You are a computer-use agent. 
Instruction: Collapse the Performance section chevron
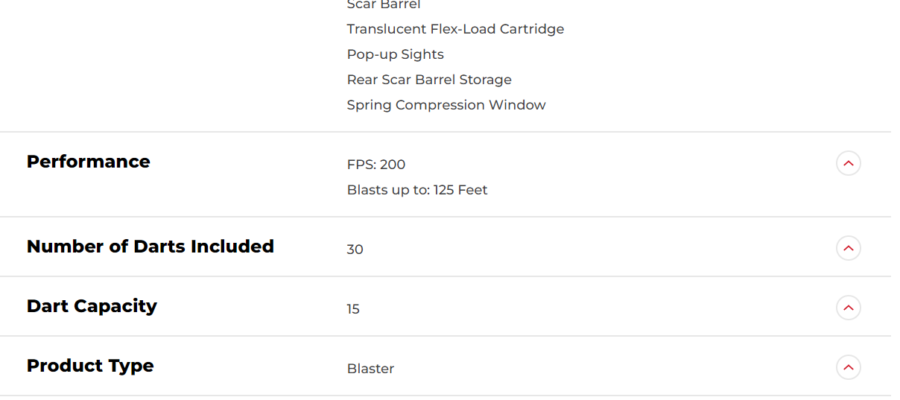(848, 163)
